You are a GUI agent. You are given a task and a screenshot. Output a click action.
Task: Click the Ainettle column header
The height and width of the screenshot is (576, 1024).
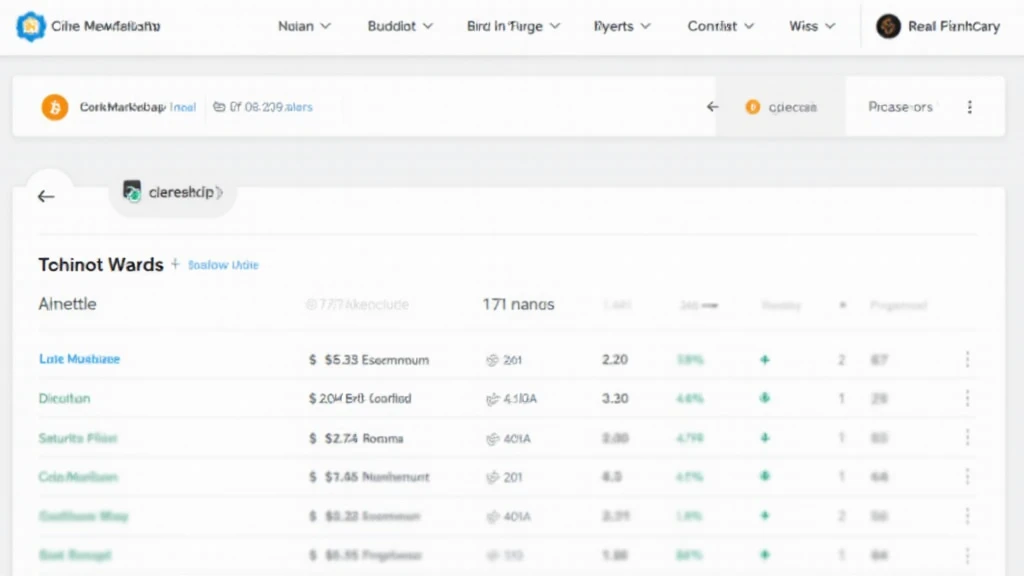pos(67,304)
